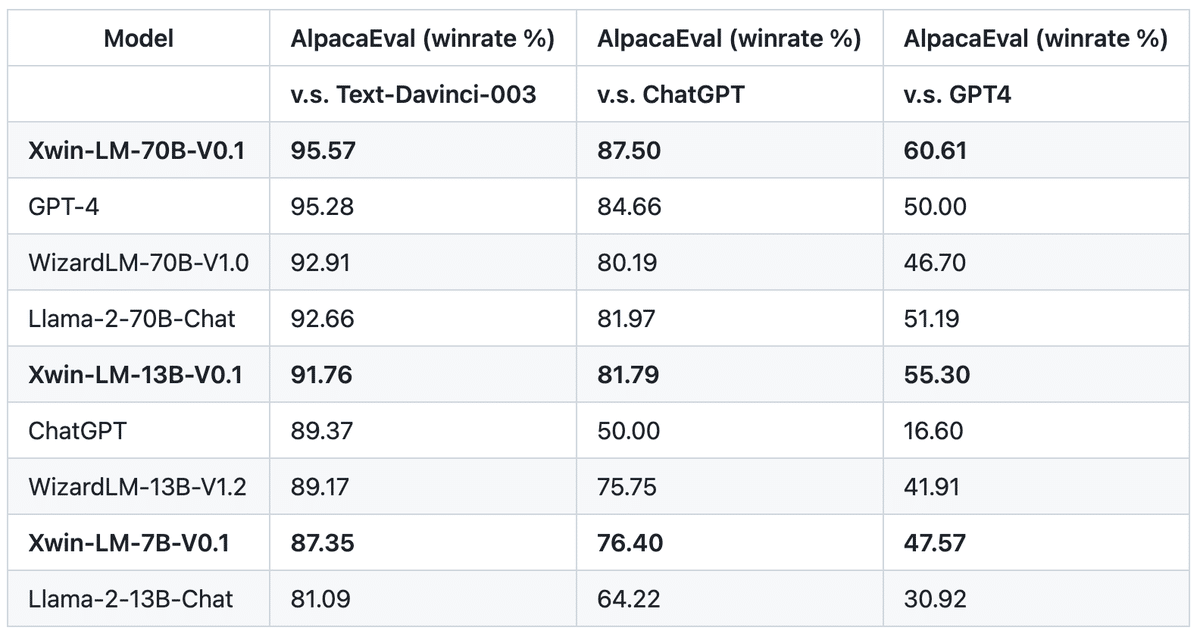Select the Xwin-LM-13B-V0.1 model cell

[x=136, y=375]
